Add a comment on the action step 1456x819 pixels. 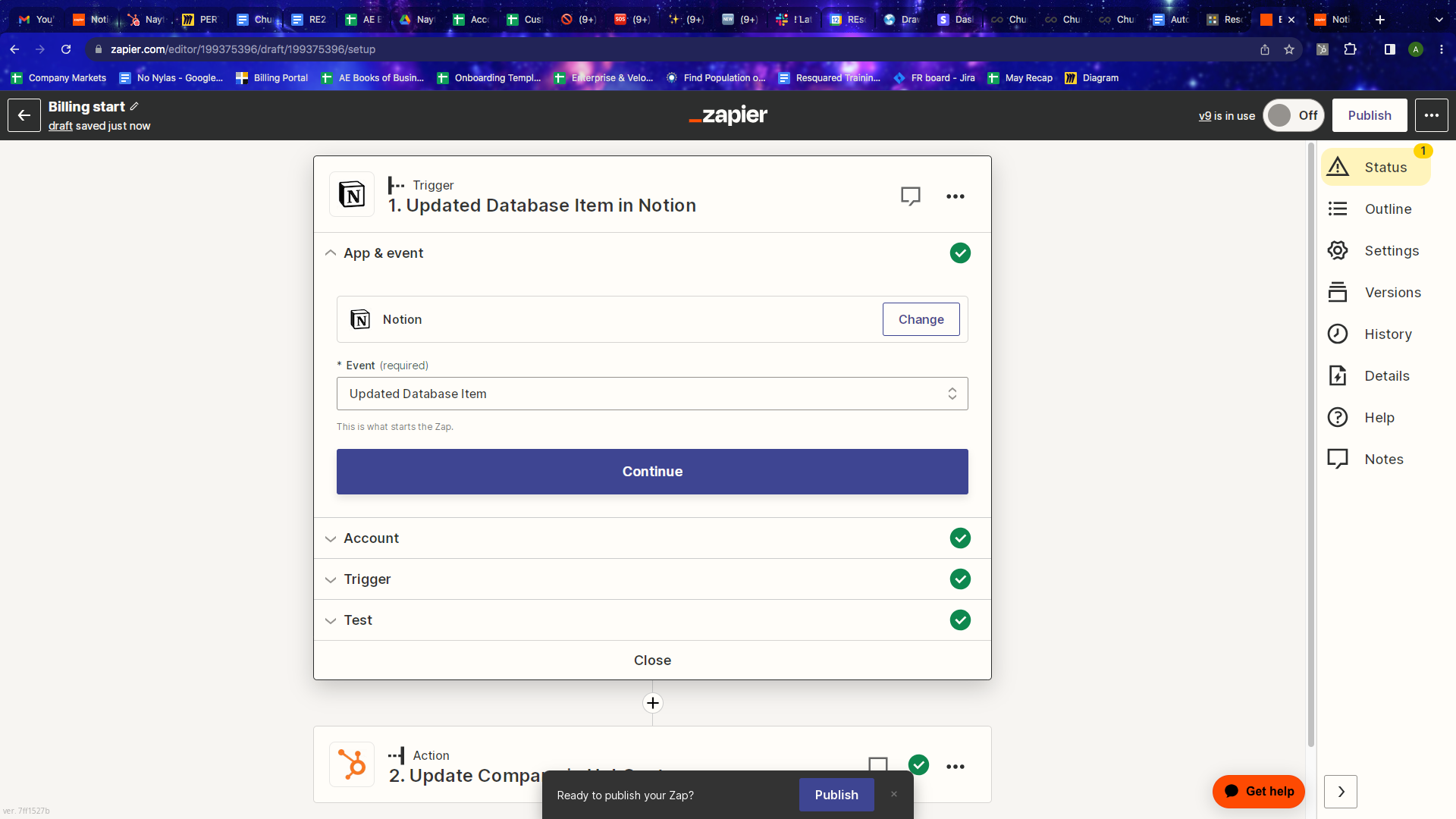pyautogui.click(x=878, y=764)
